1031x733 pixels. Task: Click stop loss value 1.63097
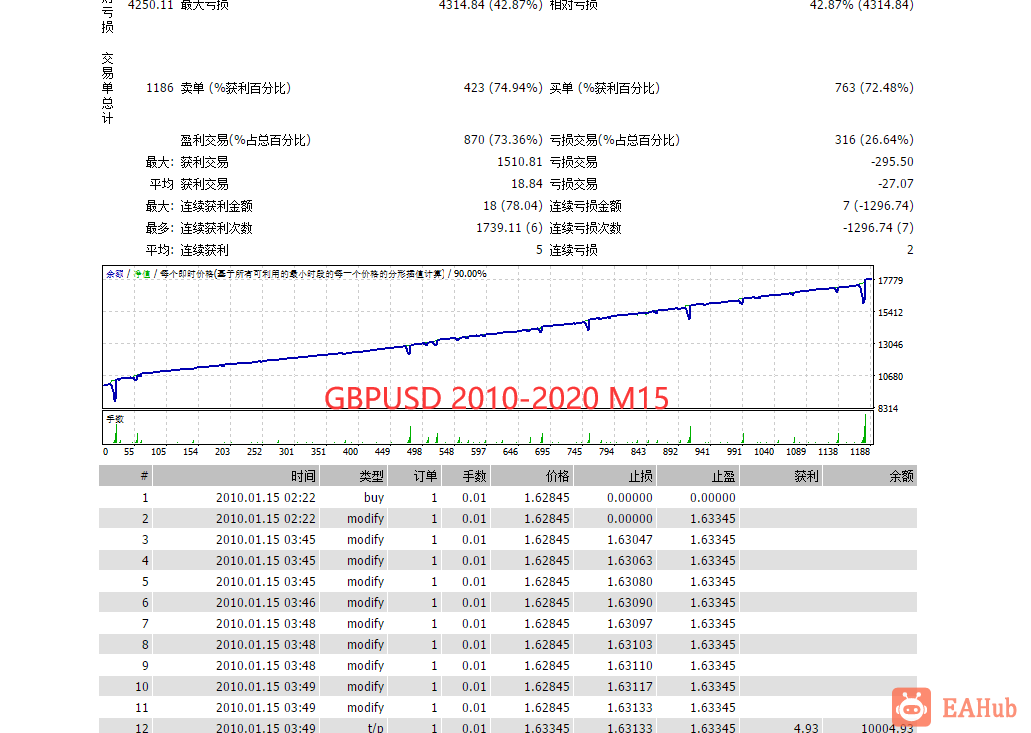[x=630, y=624]
